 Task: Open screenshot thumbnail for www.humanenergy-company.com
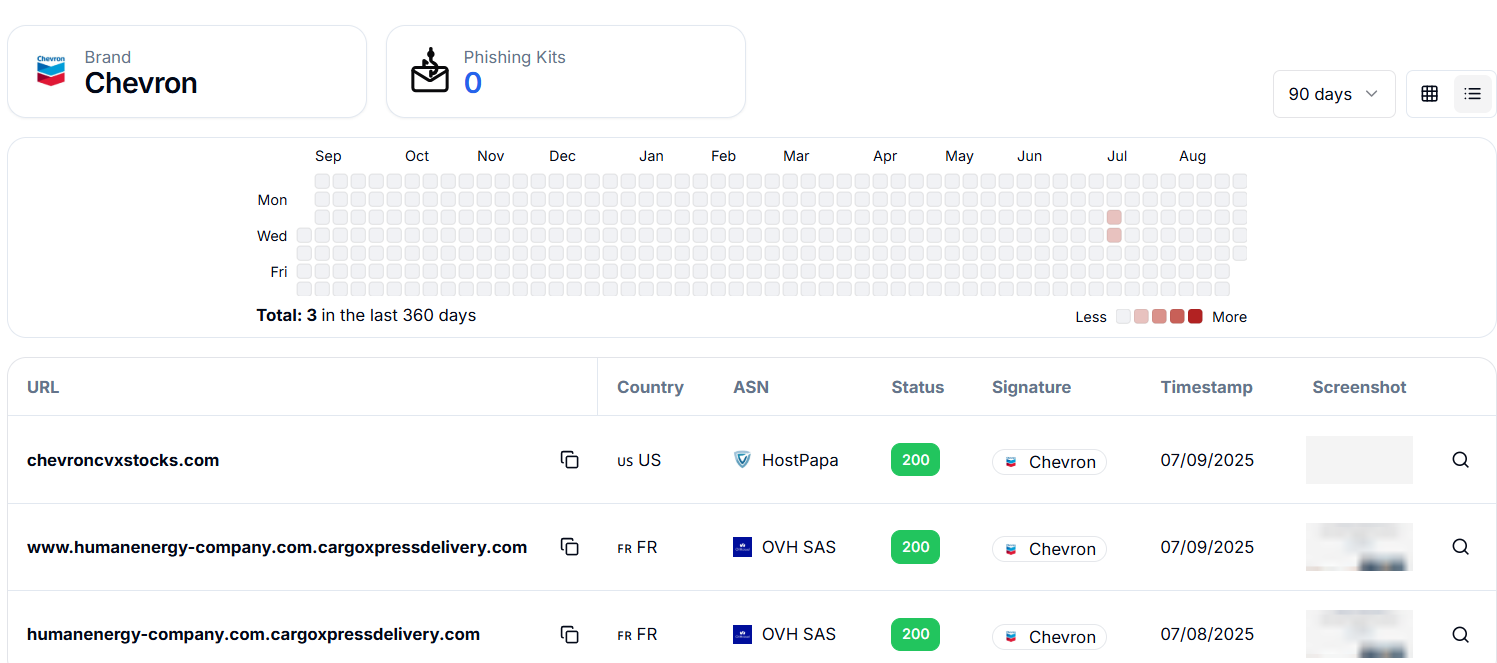1359,547
